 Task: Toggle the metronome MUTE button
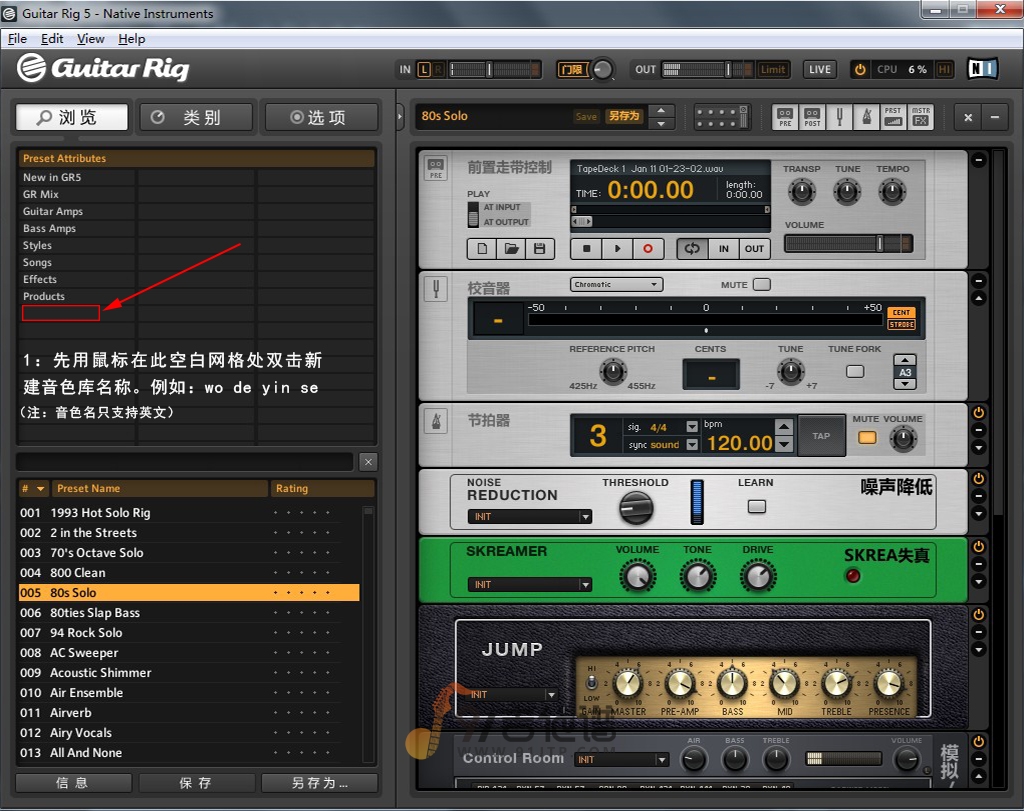(x=867, y=437)
